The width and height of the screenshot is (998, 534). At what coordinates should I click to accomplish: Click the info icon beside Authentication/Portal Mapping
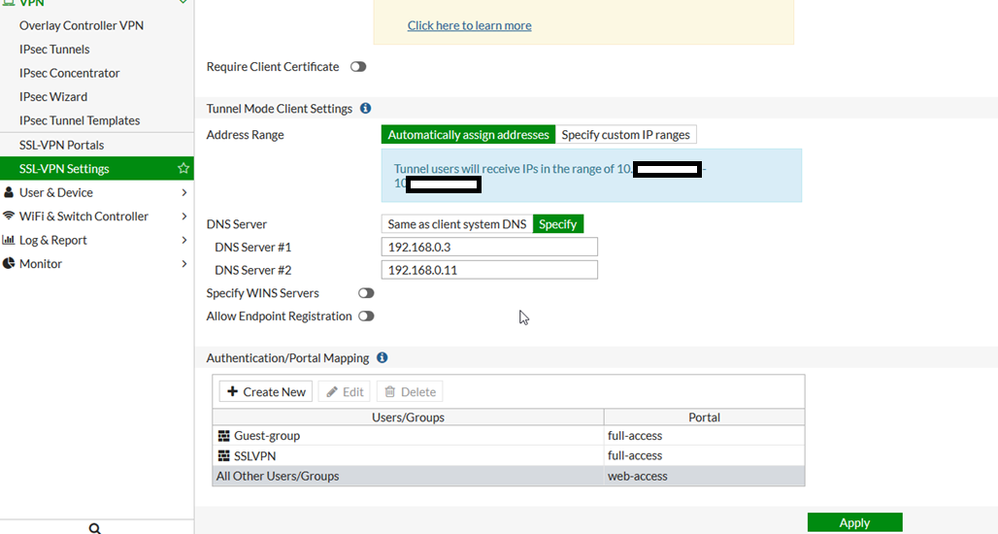(382, 358)
